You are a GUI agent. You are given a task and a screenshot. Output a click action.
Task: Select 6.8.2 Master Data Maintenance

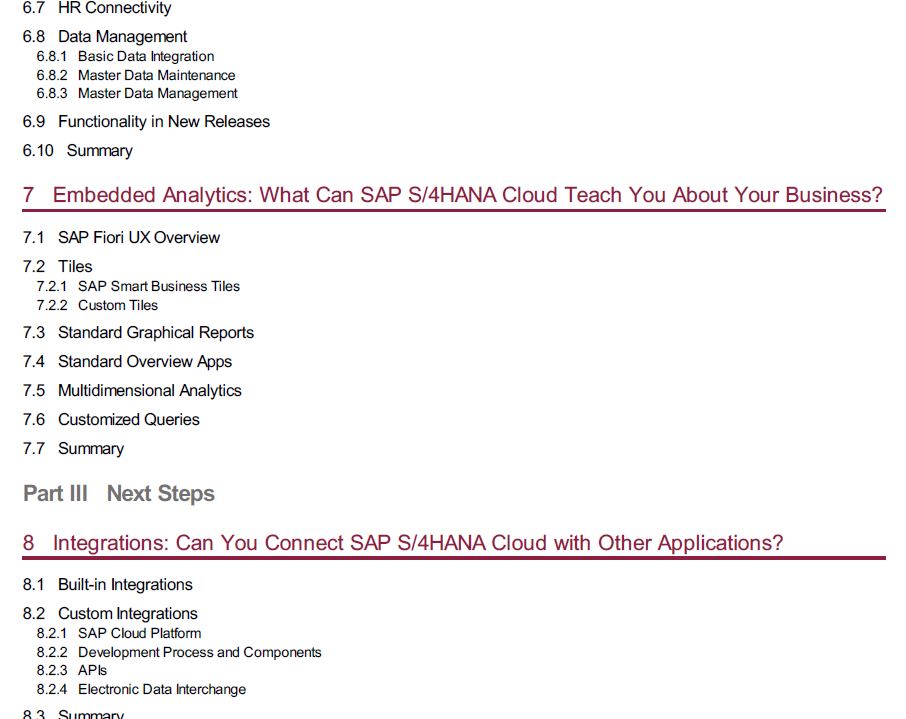point(136,75)
